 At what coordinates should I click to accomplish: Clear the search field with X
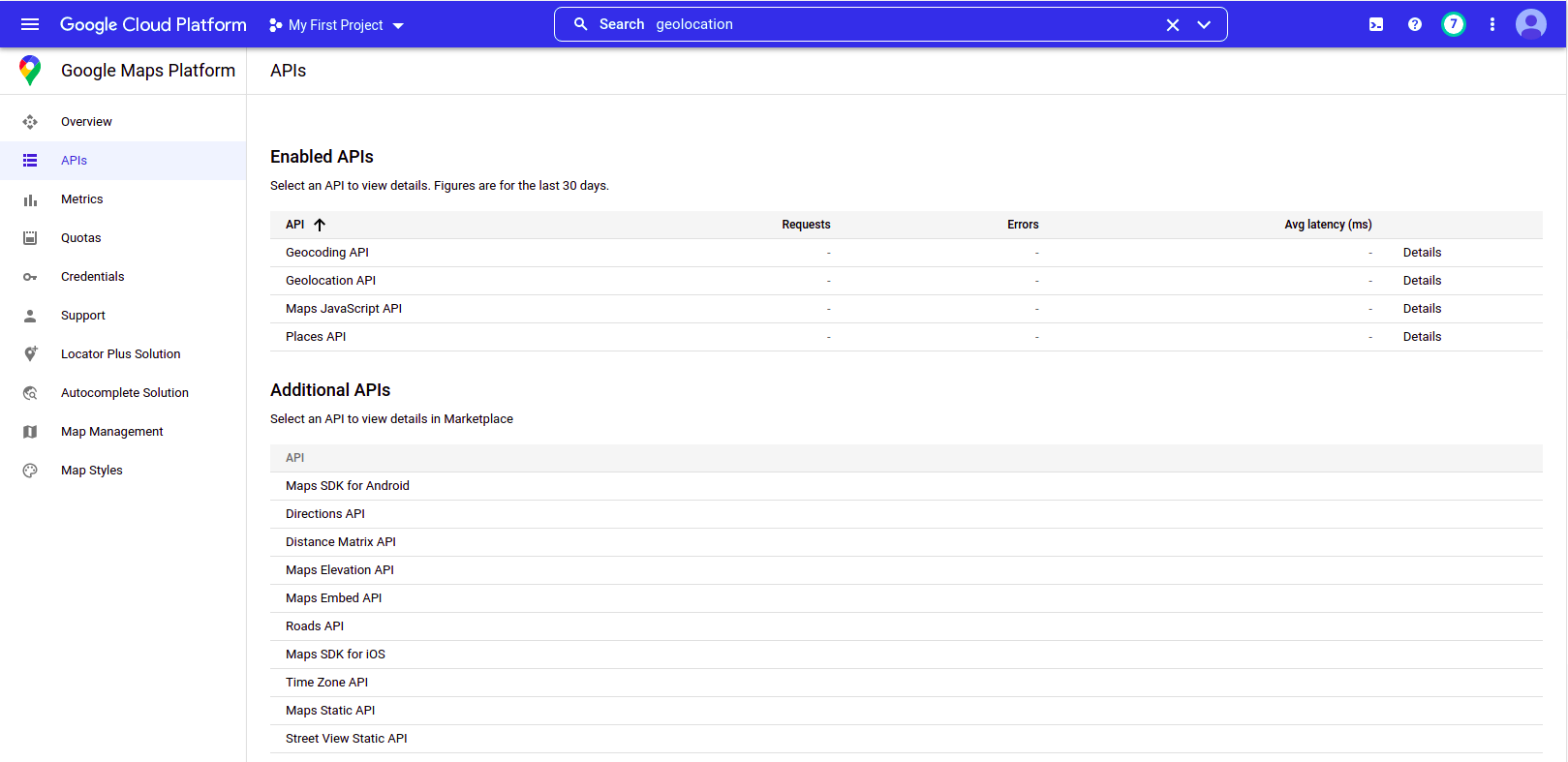[1173, 24]
